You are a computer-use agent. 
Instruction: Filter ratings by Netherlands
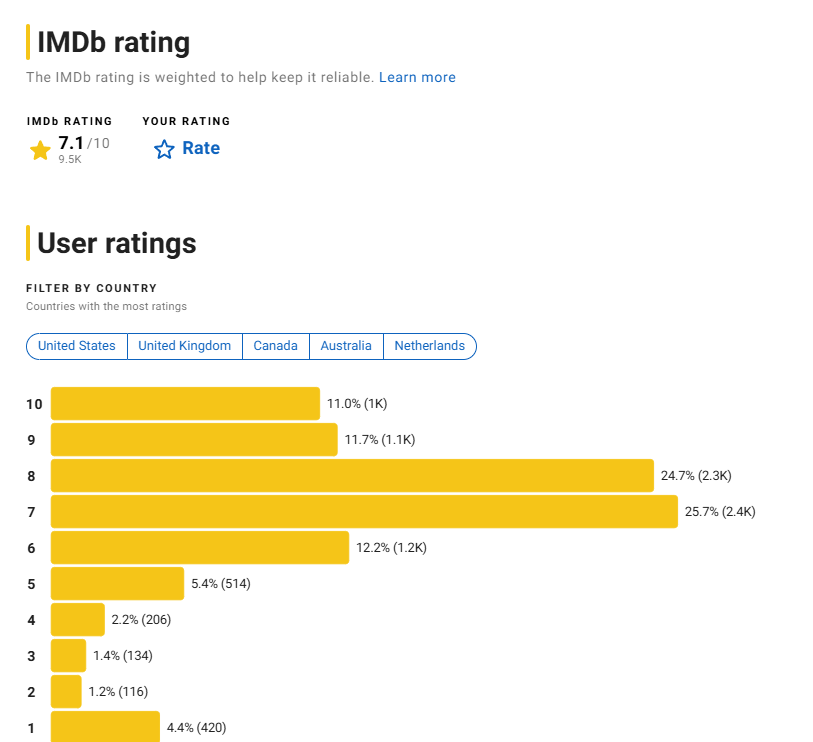[429, 346]
